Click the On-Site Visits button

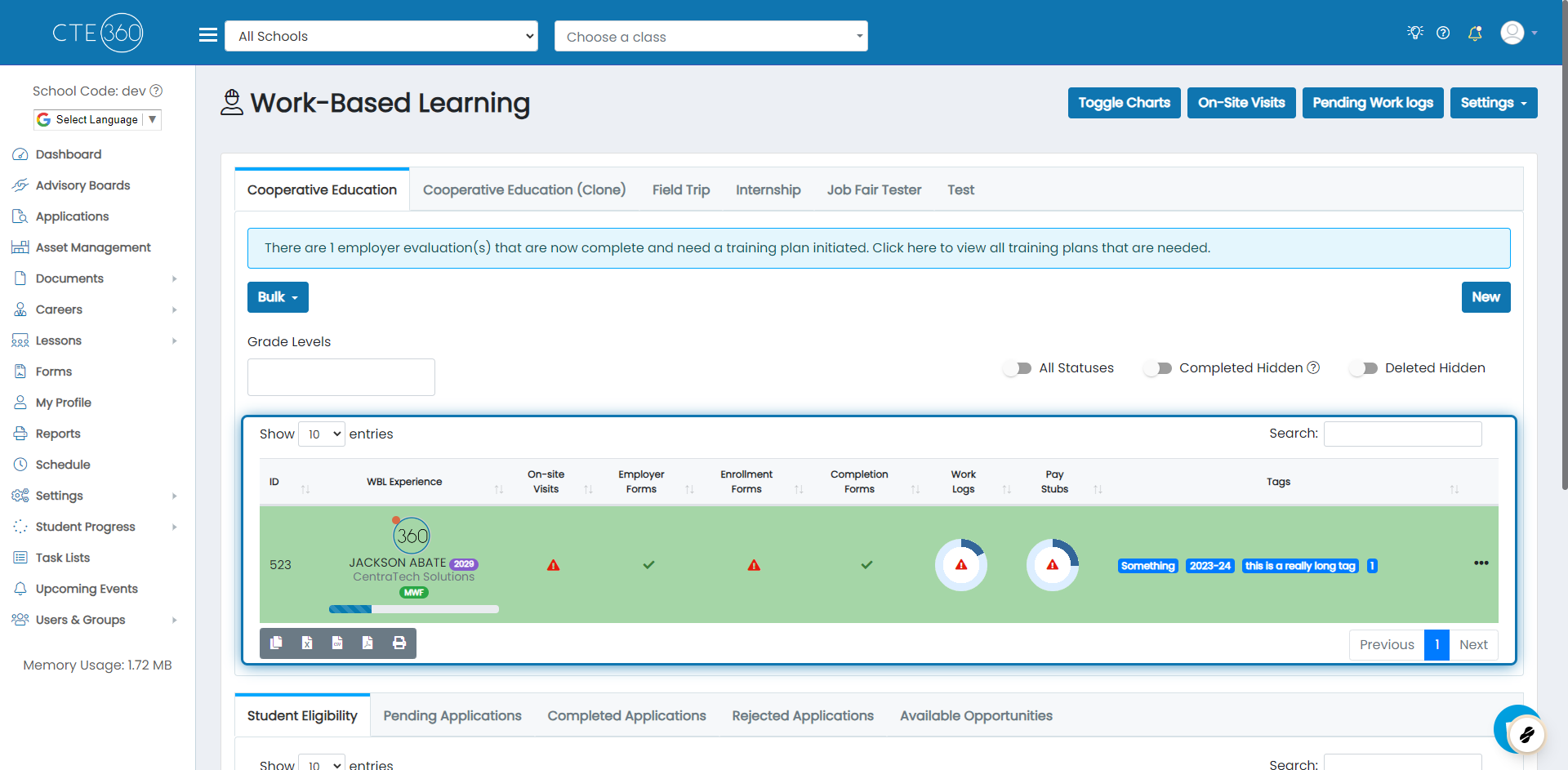(1241, 103)
